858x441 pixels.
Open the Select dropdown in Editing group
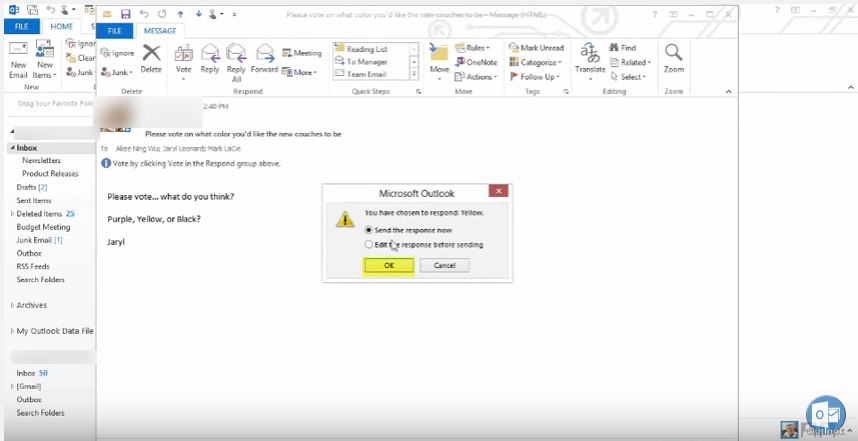pyautogui.click(x=628, y=77)
